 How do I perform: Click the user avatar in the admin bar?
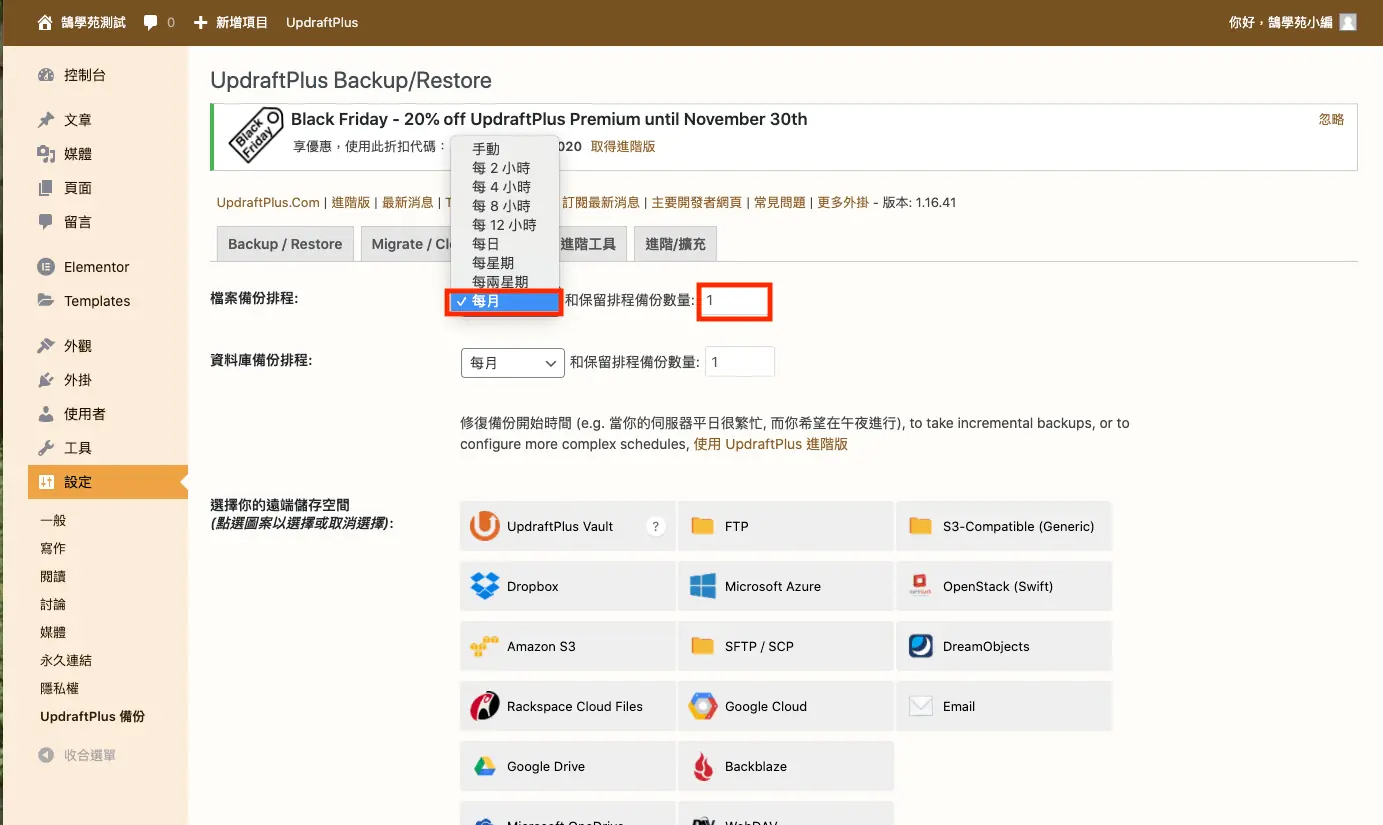[x=1348, y=22]
